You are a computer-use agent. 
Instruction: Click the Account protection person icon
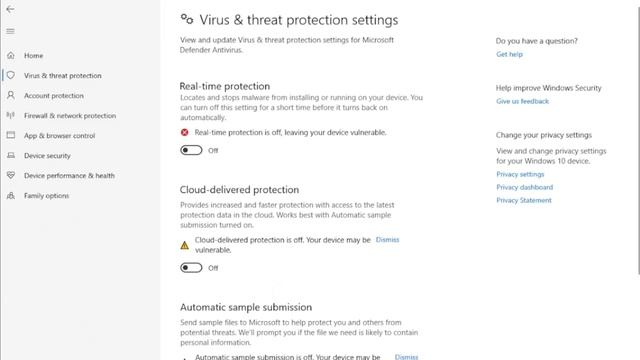(11, 95)
